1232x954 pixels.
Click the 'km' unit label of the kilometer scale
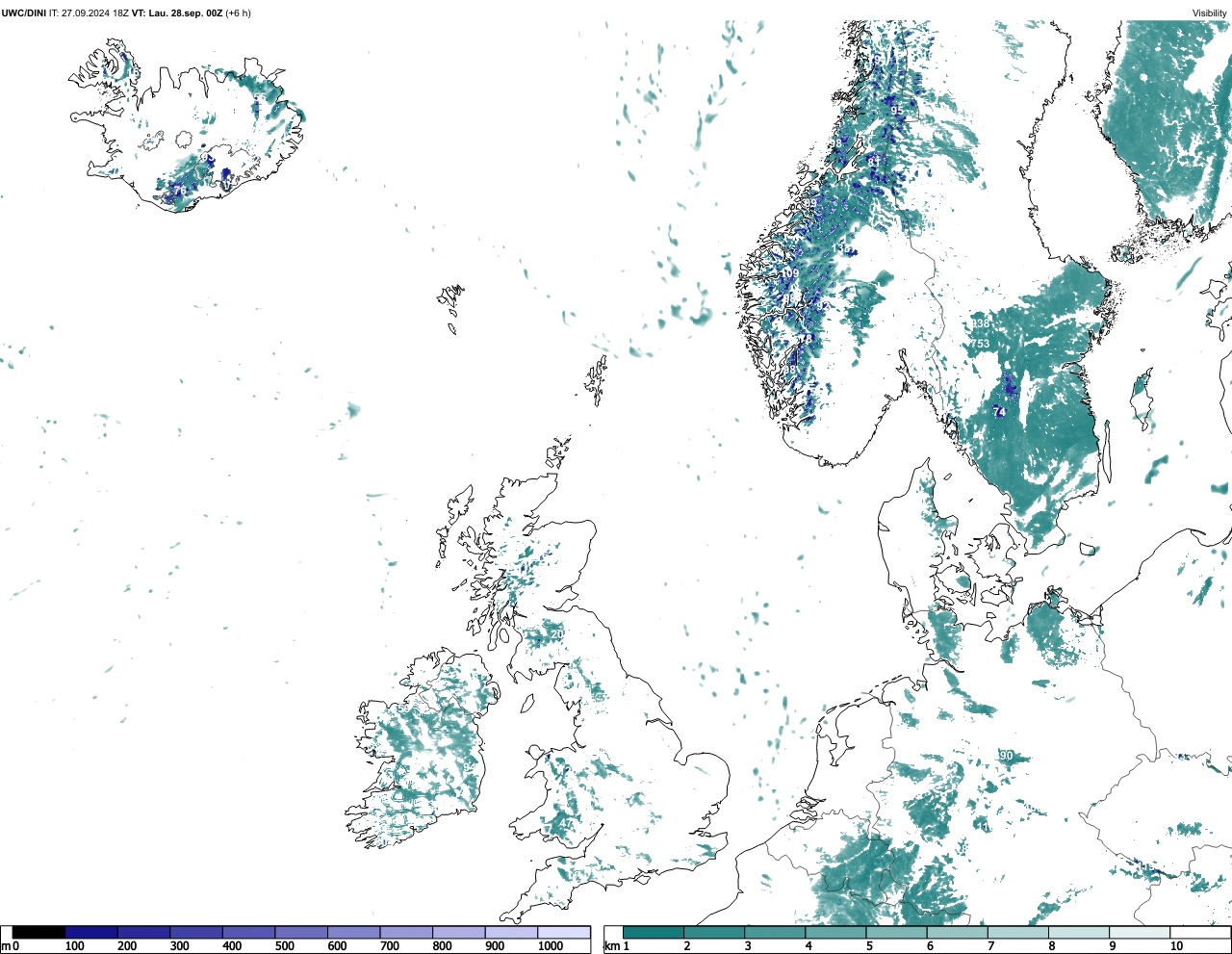coord(611,946)
